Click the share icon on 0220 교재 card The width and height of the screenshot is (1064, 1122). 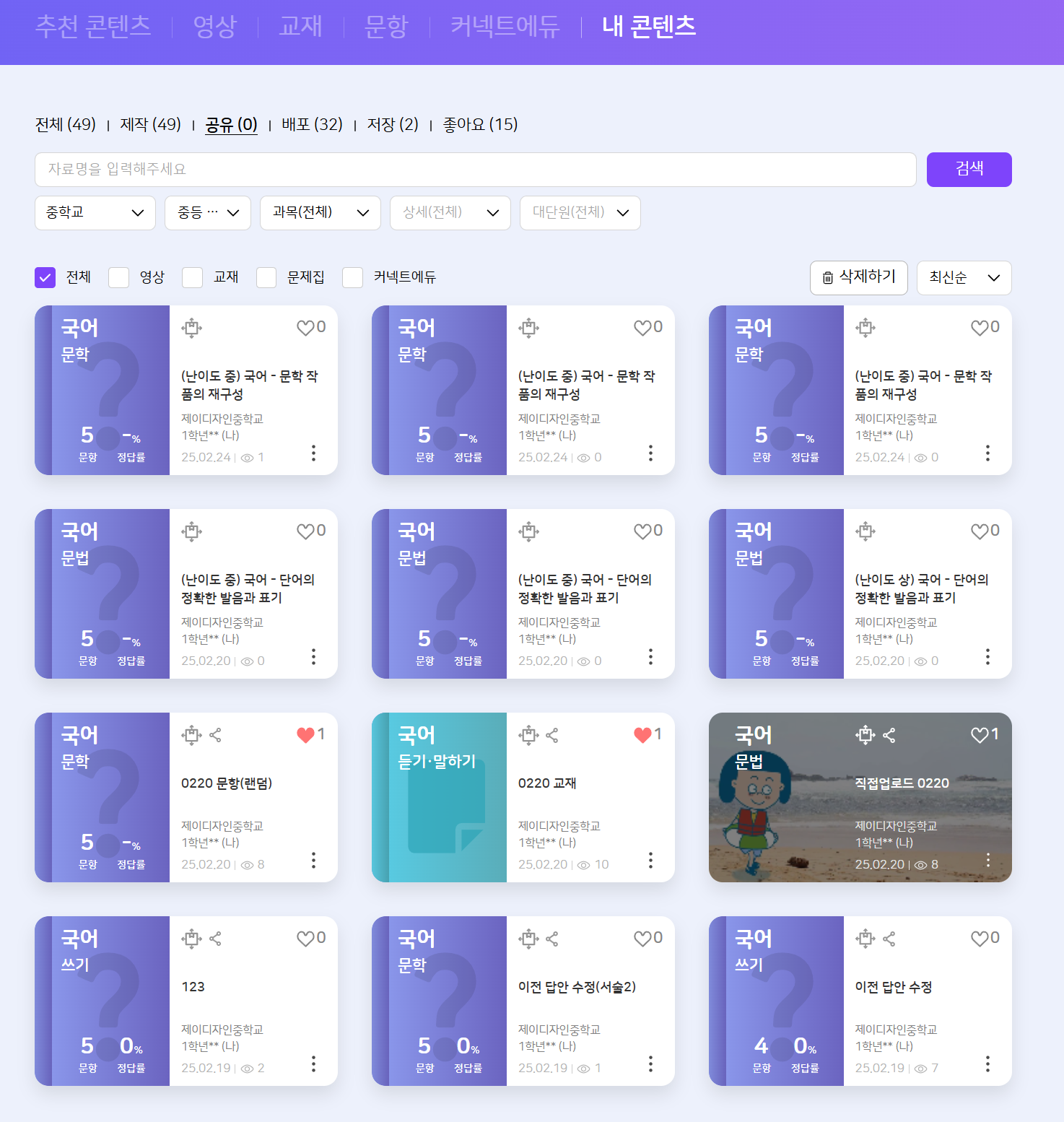(x=552, y=735)
